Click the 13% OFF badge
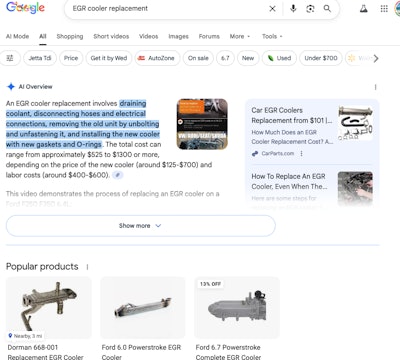The height and width of the screenshot is (360, 400). [210, 284]
